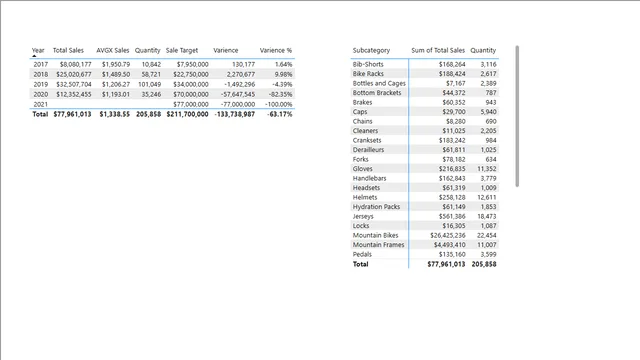Screen dimensions: 640x360
Task: Click the Varience column header
Action: [x=226, y=50]
